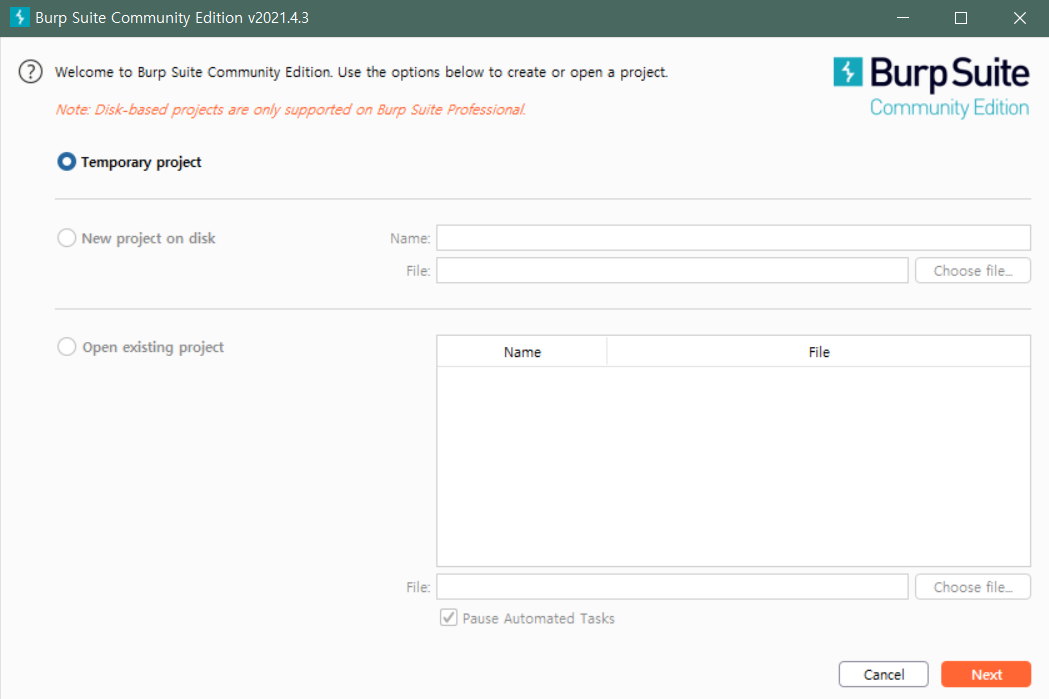Click the Disk-based projects note text
The height and width of the screenshot is (699, 1049).
[x=290, y=110]
